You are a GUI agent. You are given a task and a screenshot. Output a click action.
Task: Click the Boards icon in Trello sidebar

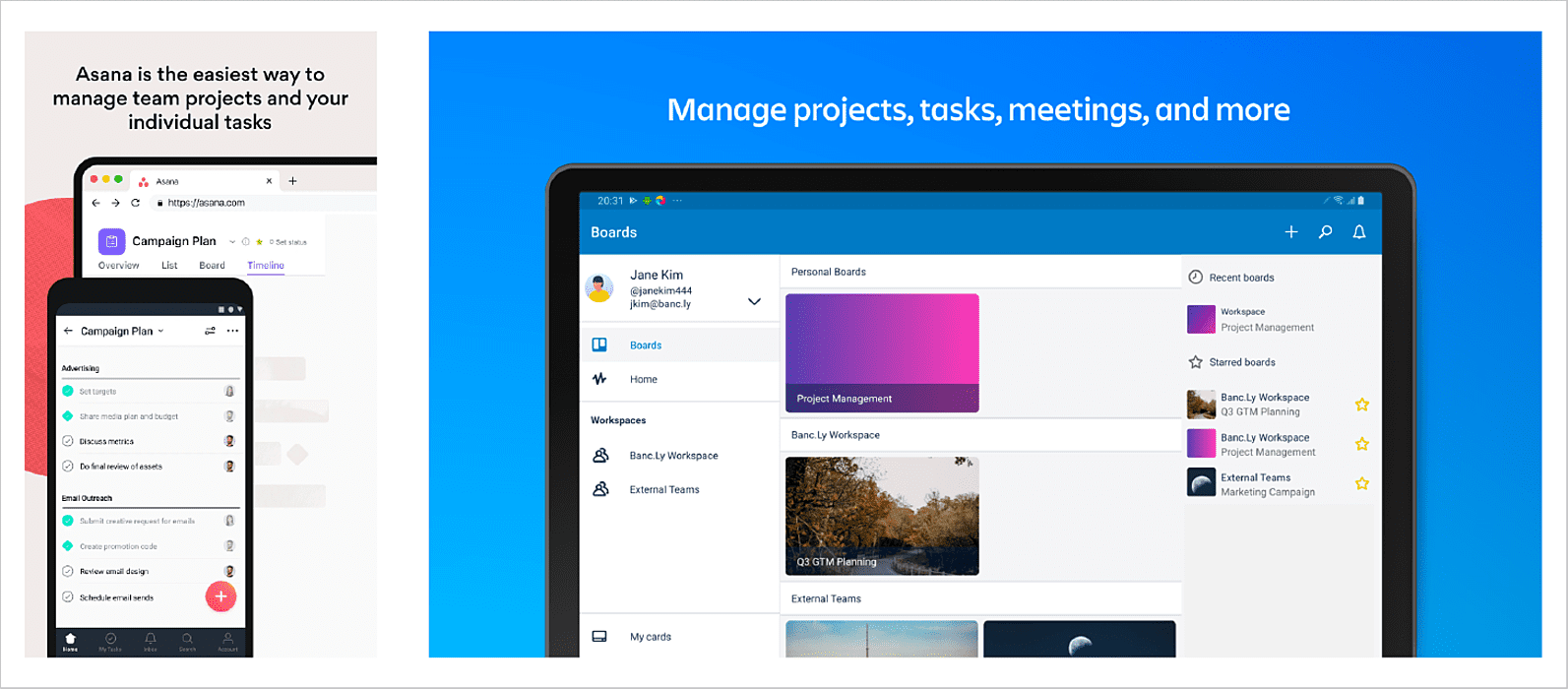point(599,344)
